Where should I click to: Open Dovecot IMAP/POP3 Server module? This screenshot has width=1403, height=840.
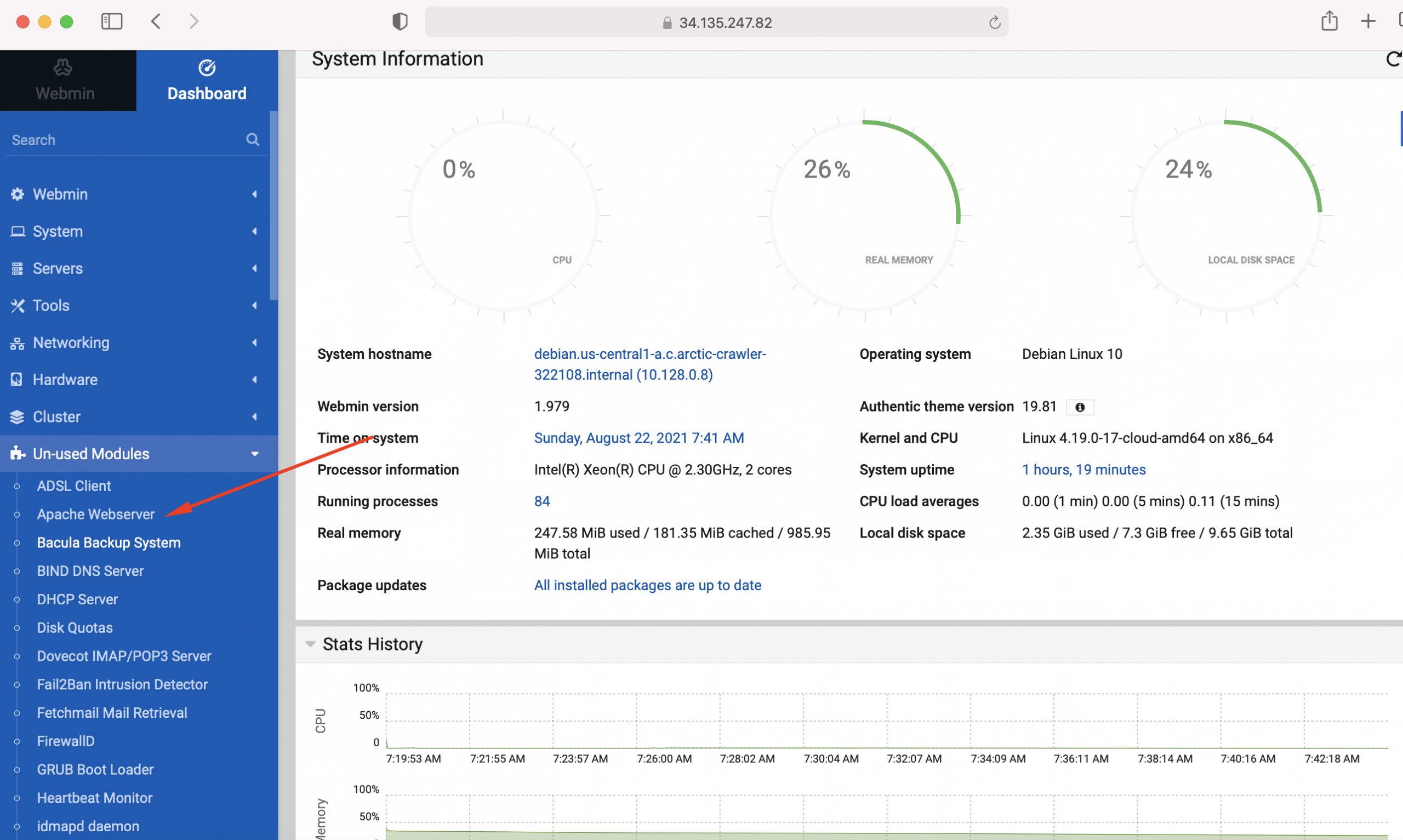click(124, 656)
